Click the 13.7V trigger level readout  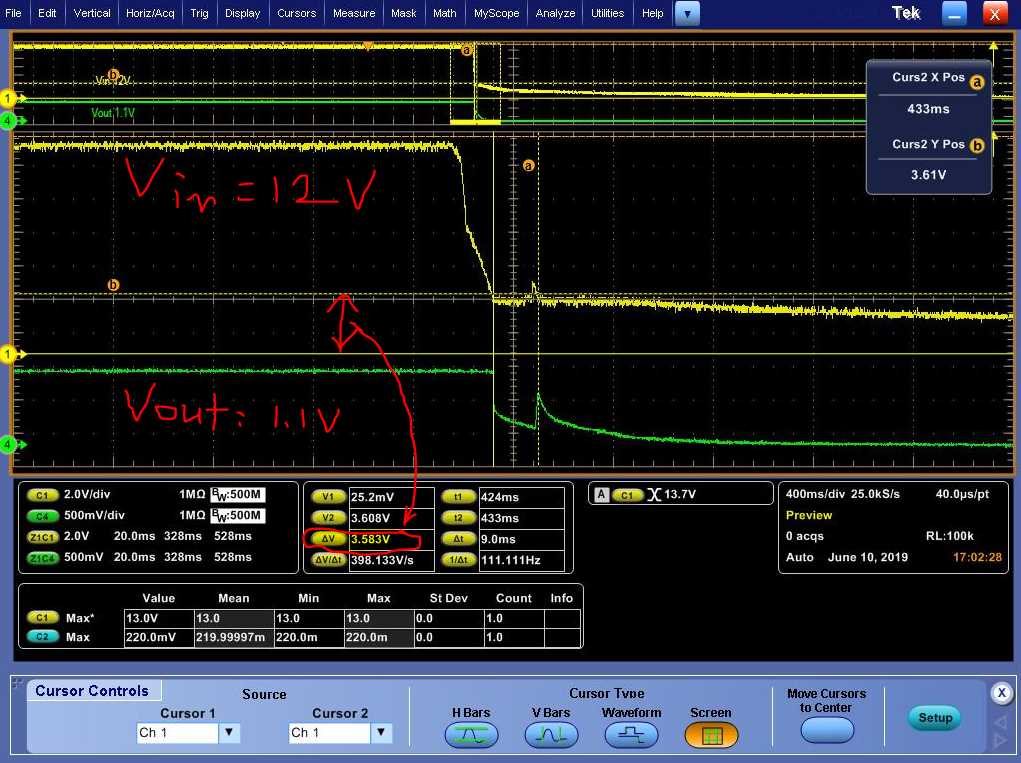click(680, 494)
